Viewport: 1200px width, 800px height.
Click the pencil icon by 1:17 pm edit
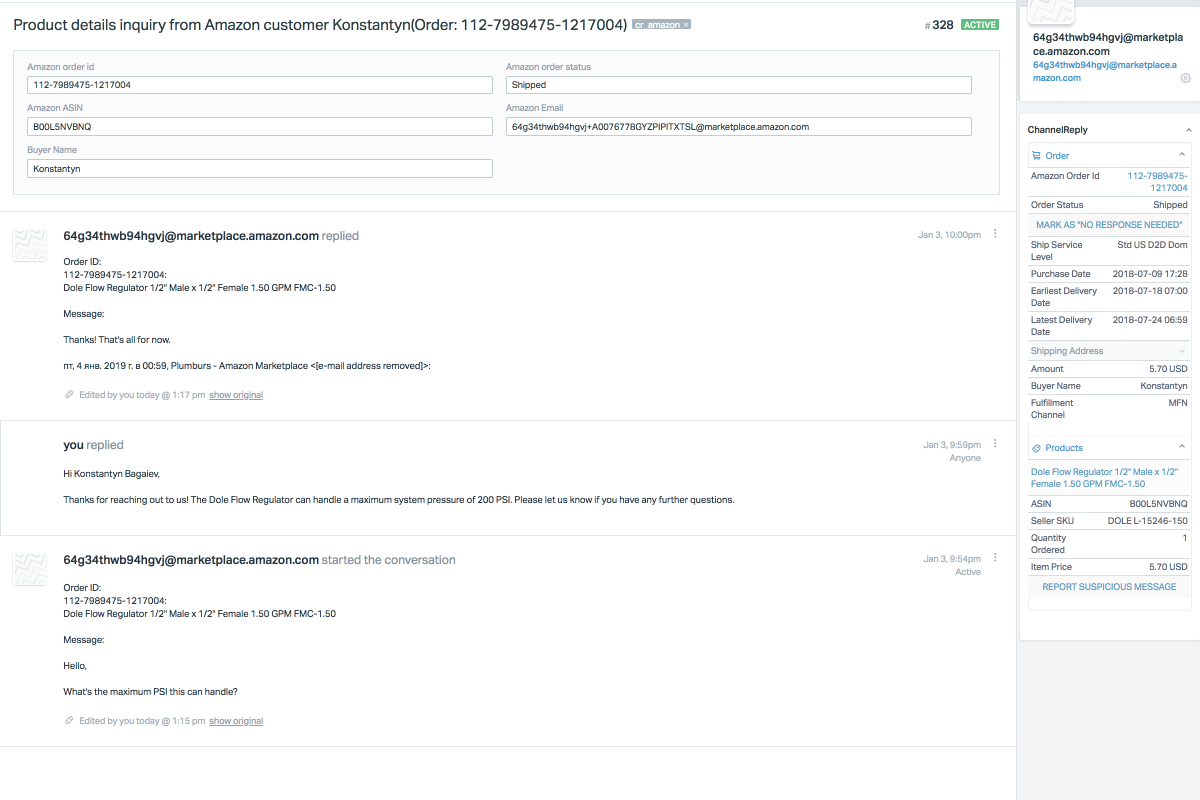(x=69, y=395)
